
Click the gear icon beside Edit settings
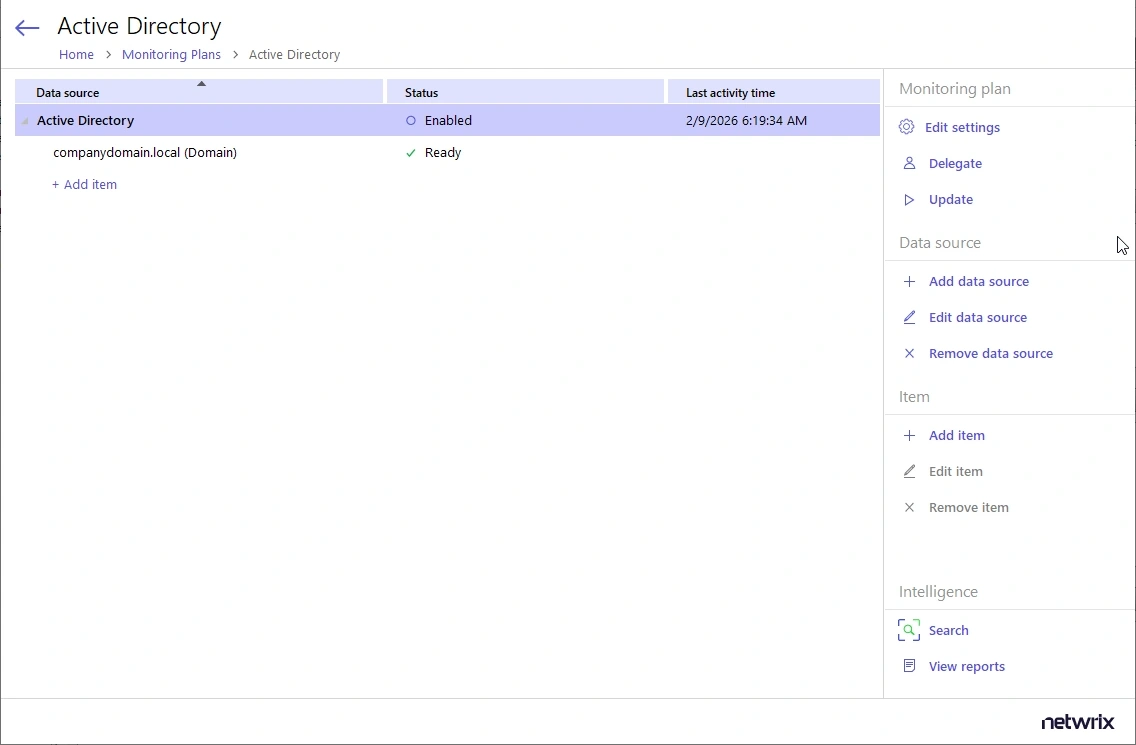[x=907, y=127]
